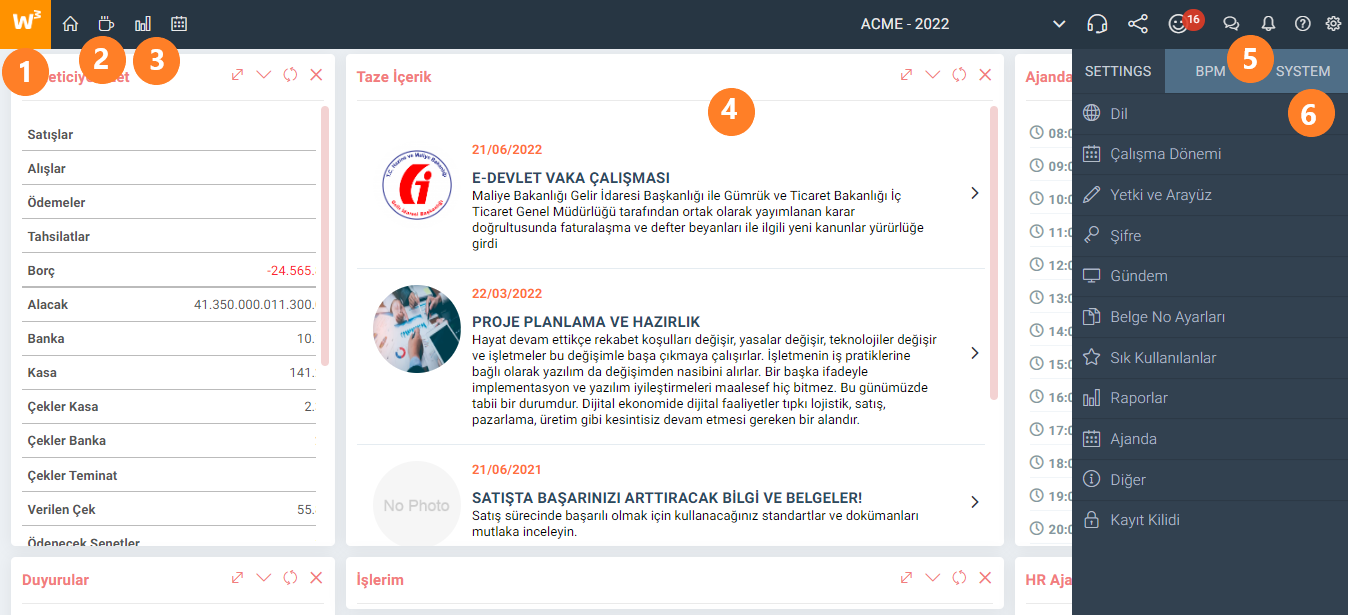Screen dimensions: 1348x615
Task: Close the İşlerim panel
Action: point(985,578)
